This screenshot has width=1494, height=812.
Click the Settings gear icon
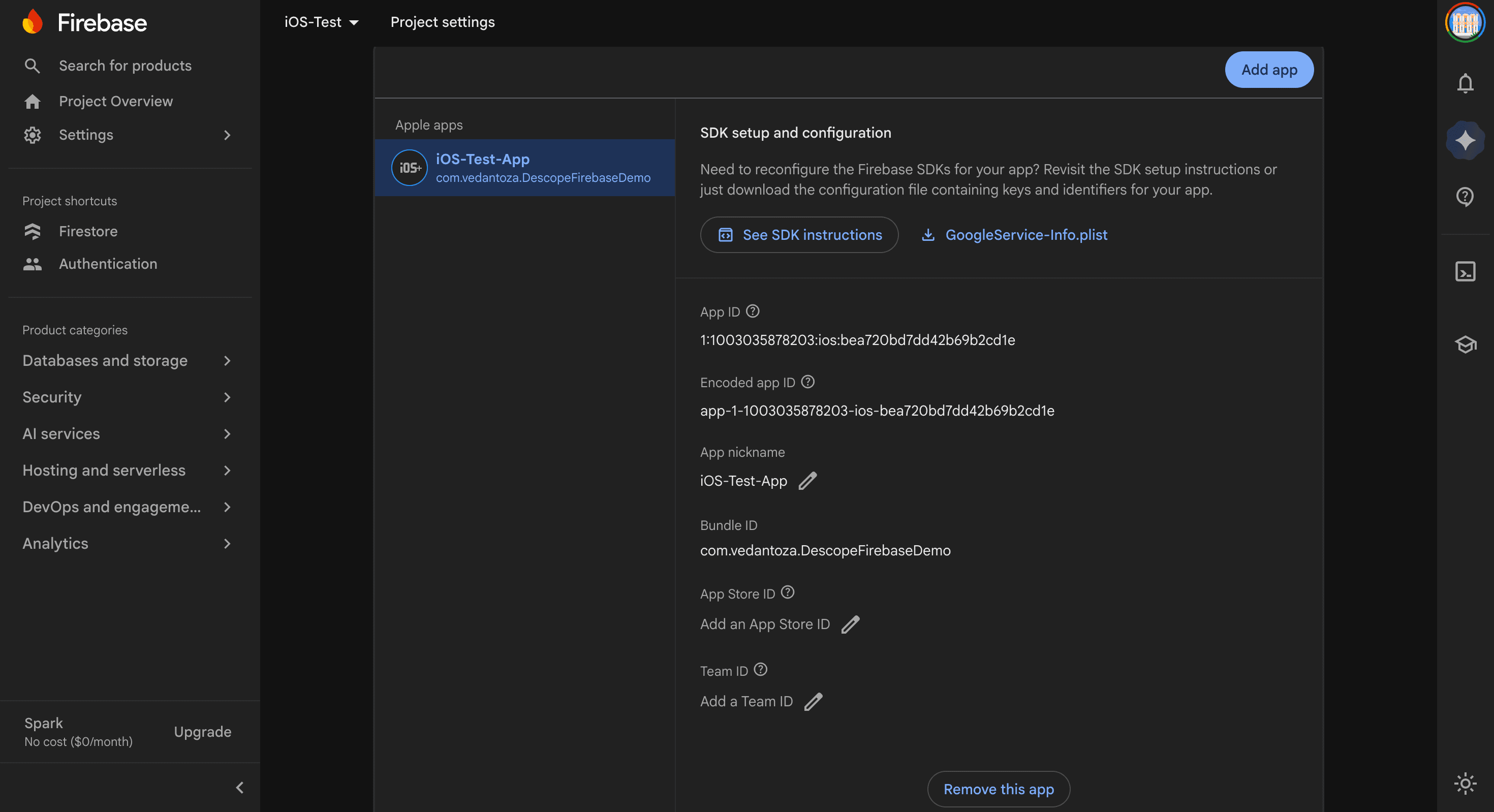(33, 135)
